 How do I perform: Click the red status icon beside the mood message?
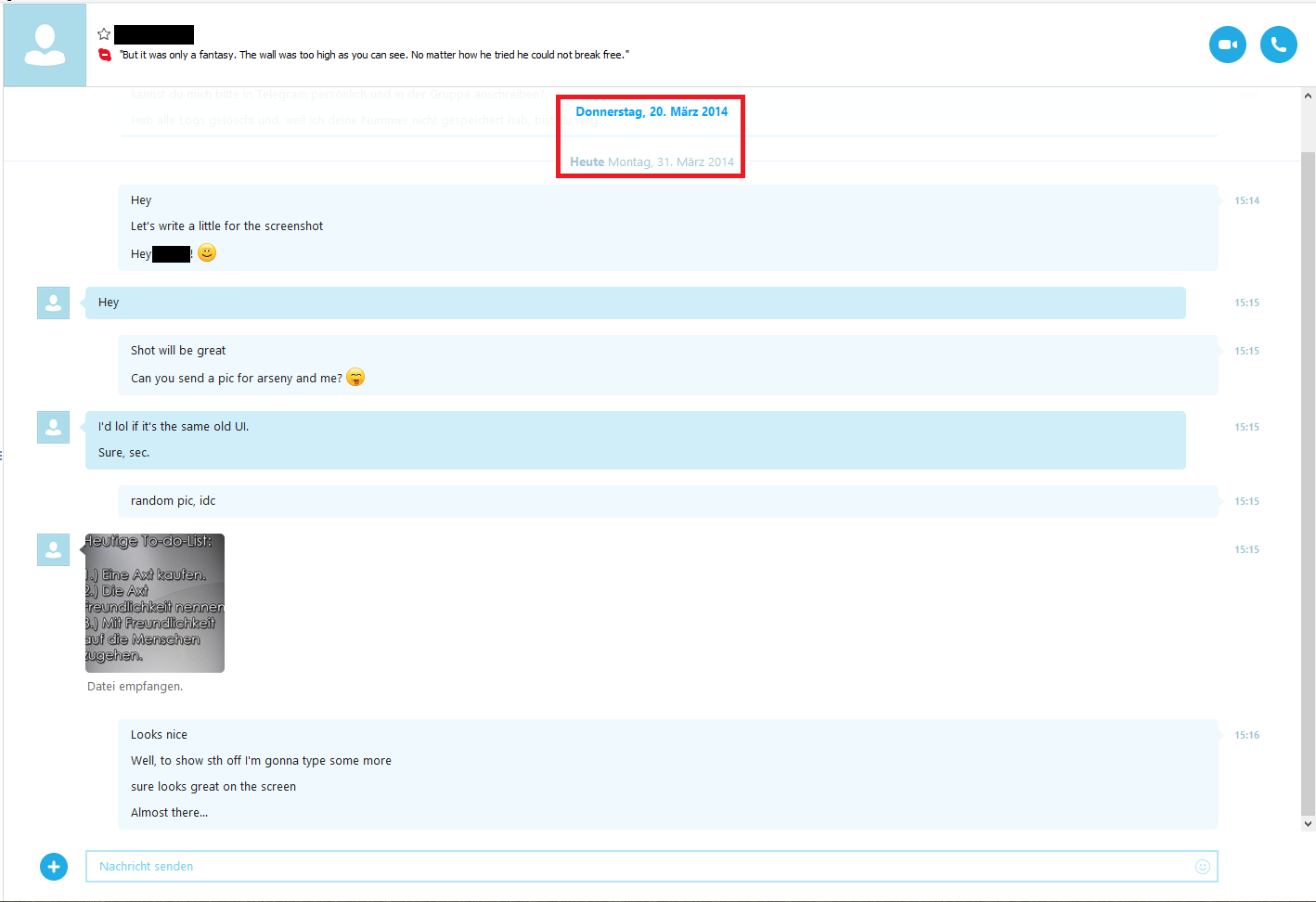pyautogui.click(x=105, y=55)
